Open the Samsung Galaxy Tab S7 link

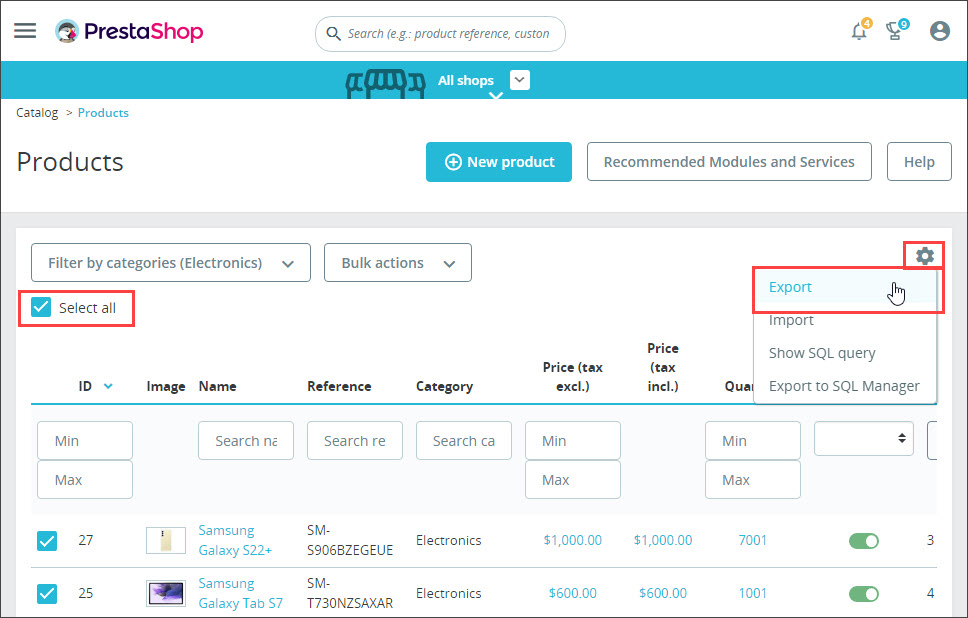(x=241, y=593)
